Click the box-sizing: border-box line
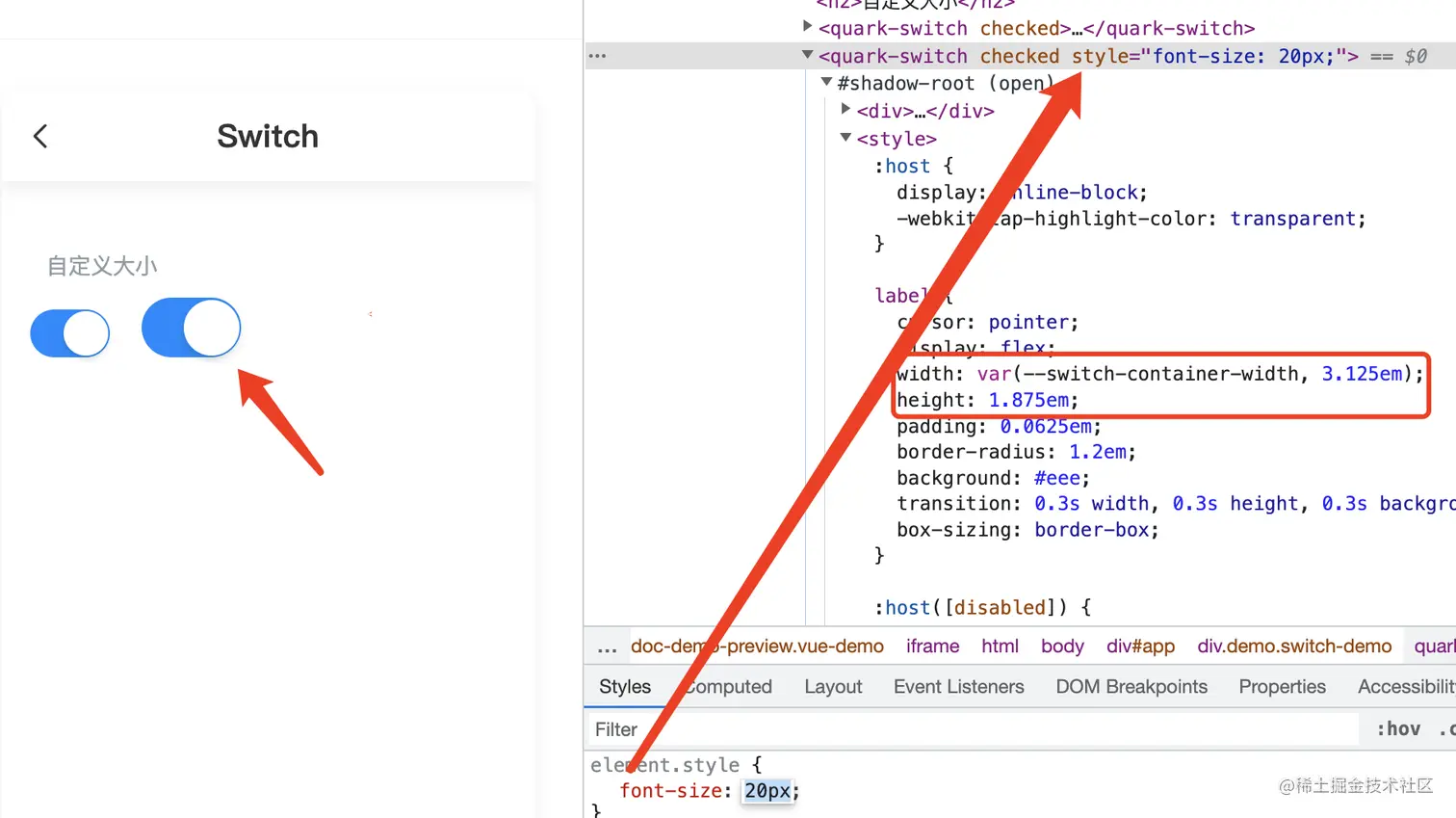1456x818 pixels. coord(1027,530)
